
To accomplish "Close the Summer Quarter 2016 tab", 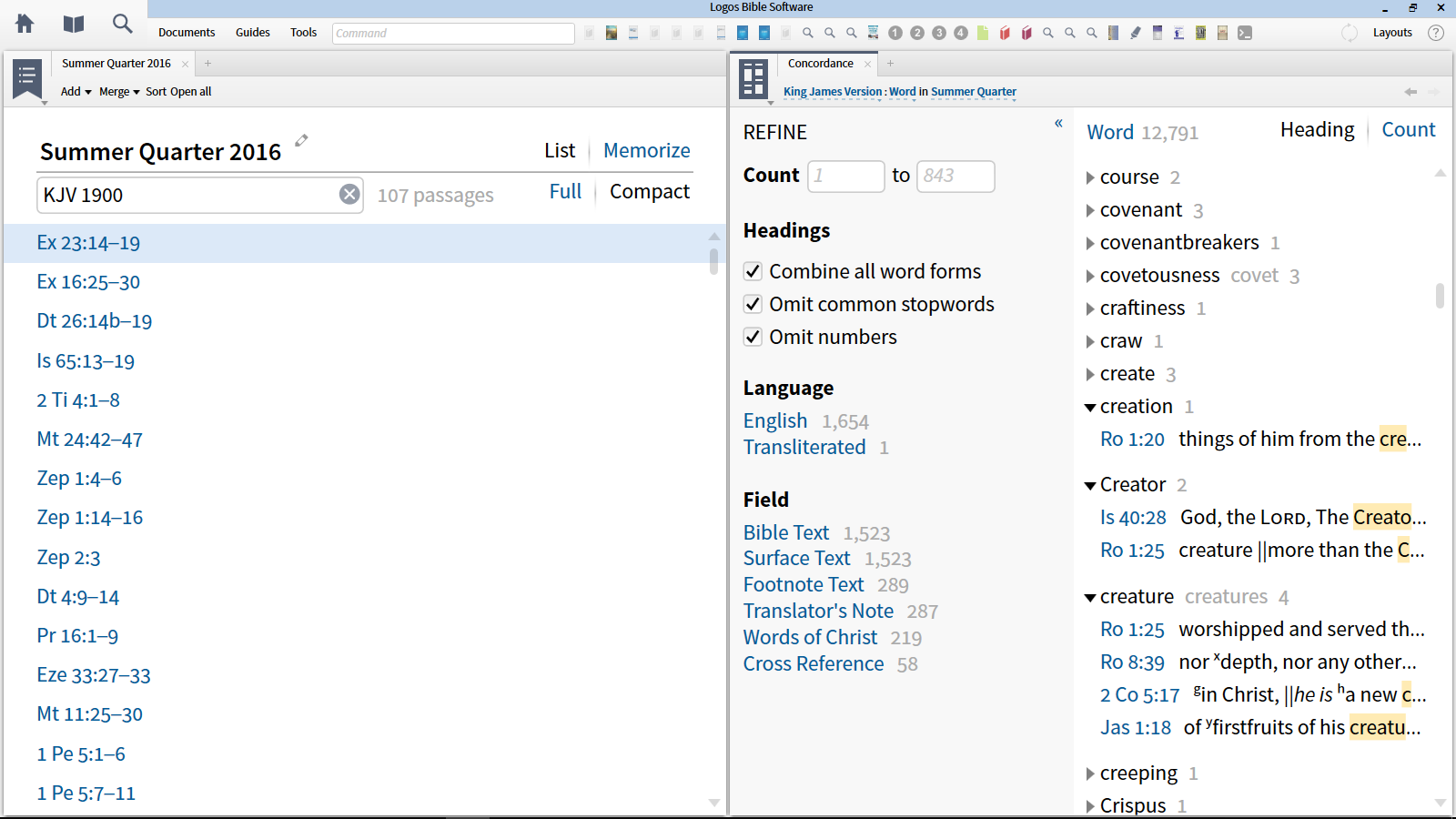I will [186, 64].
